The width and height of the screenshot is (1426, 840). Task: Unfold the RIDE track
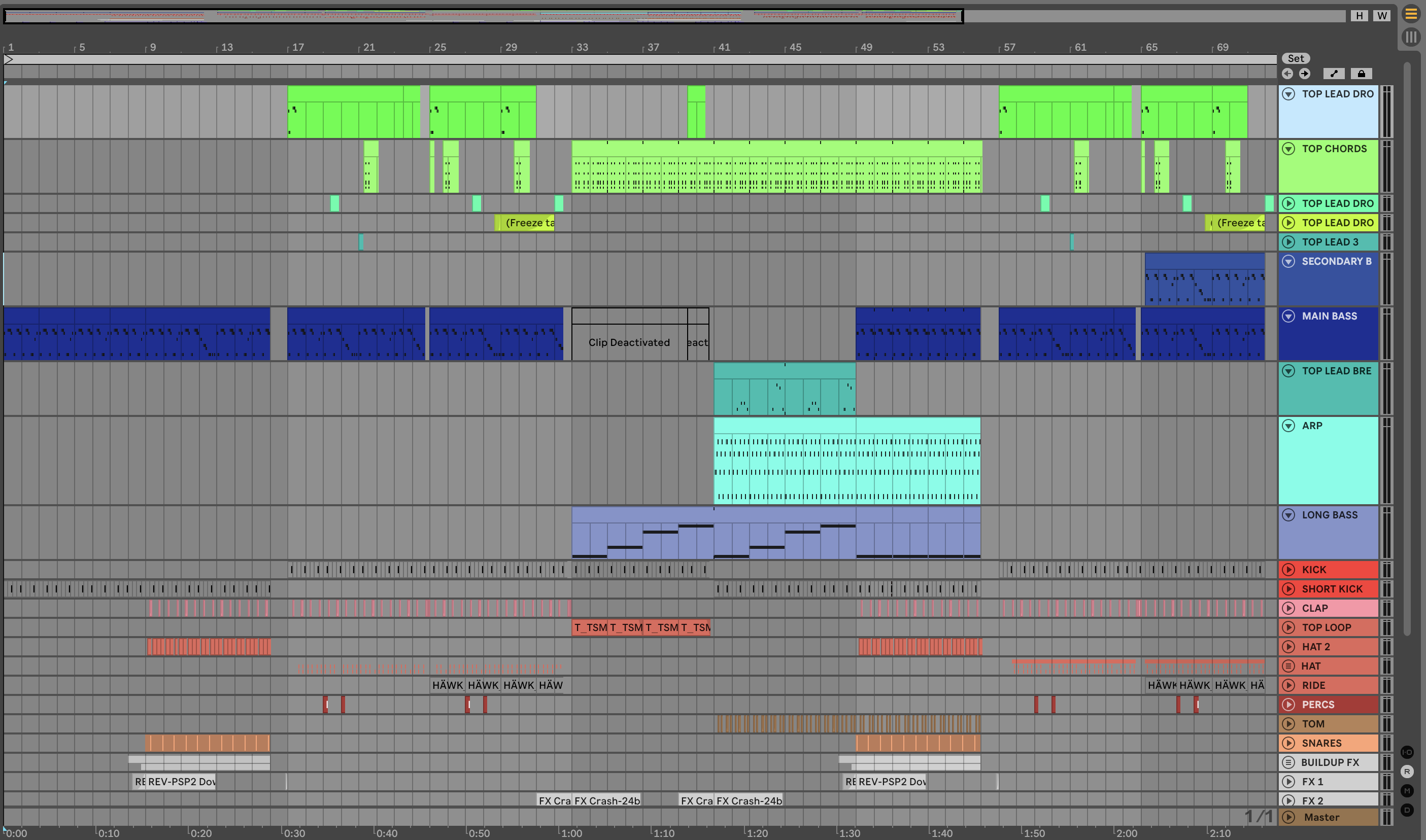click(1288, 685)
